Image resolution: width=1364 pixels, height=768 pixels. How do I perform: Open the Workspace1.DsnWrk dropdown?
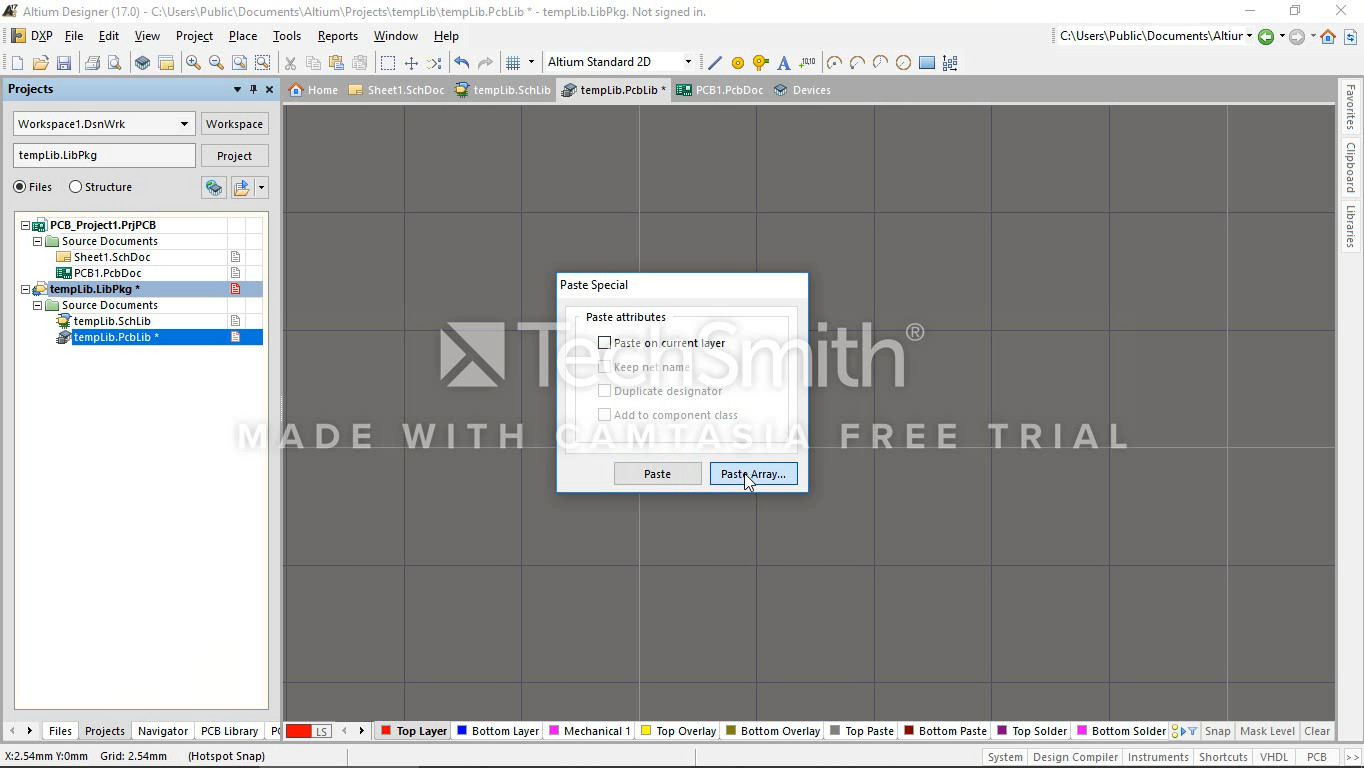(x=184, y=124)
